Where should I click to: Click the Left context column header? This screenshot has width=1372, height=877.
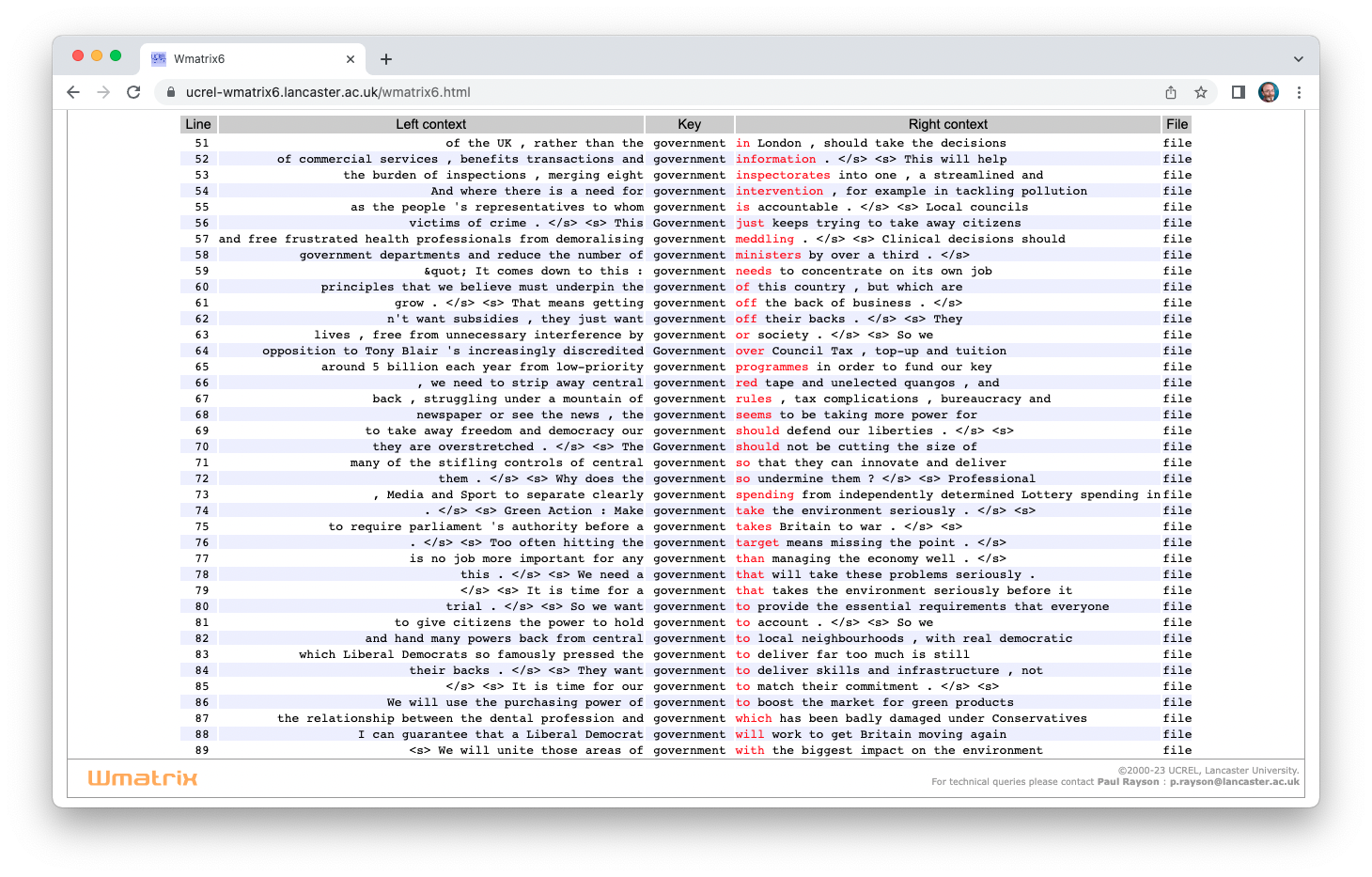coord(430,124)
